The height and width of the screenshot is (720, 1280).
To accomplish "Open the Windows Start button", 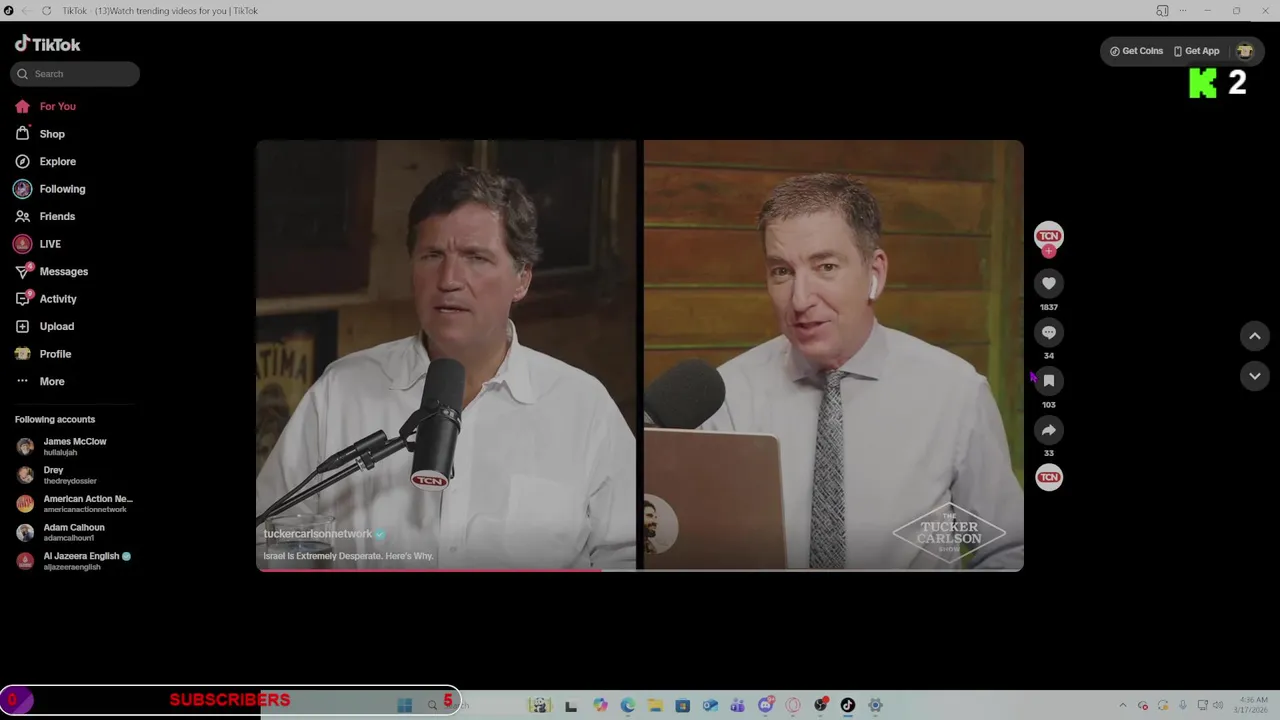I will 405,705.
